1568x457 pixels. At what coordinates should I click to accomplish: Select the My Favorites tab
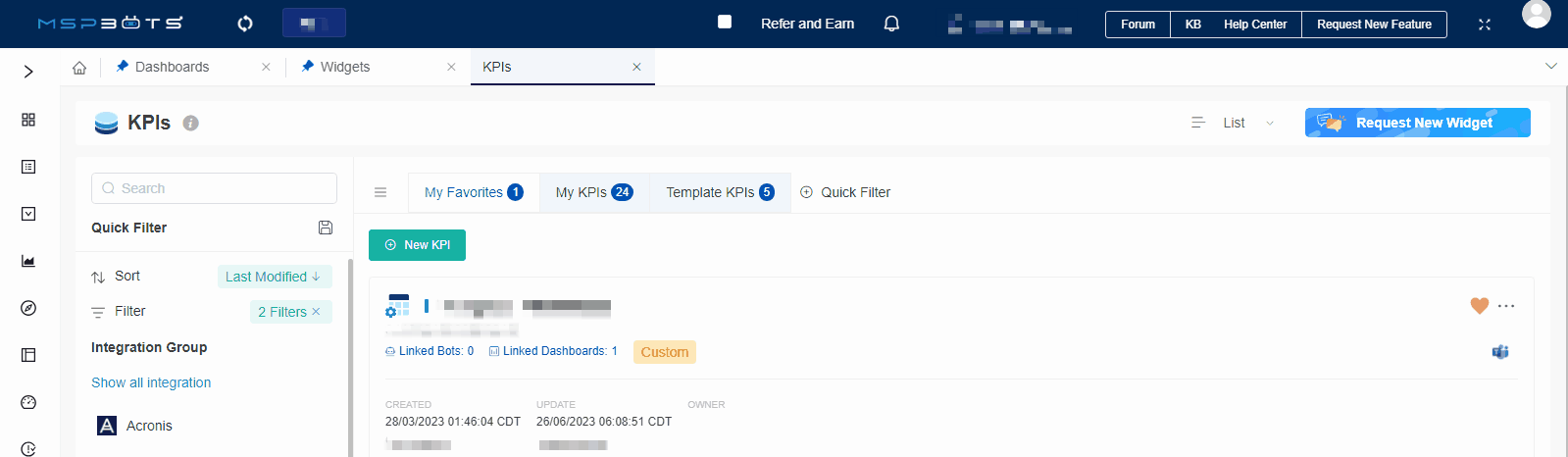click(474, 192)
